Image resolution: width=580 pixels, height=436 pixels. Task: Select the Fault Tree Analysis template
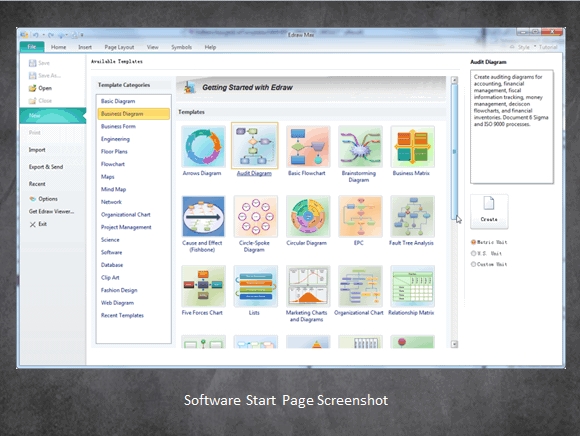(x=412, y=216)
